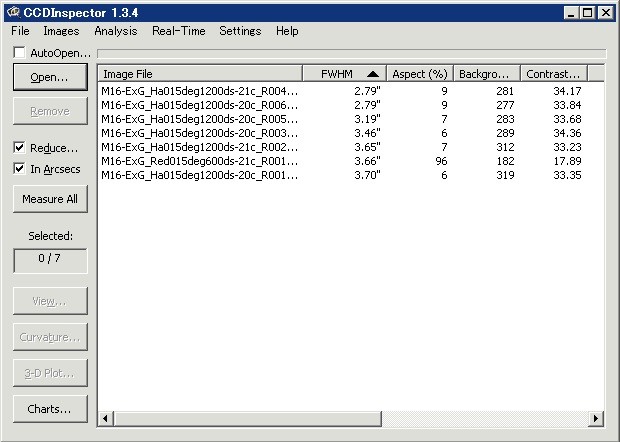
Task: Select row M16-ExG_Ha015deg1200ds-20c_R006
Action: 351,105
